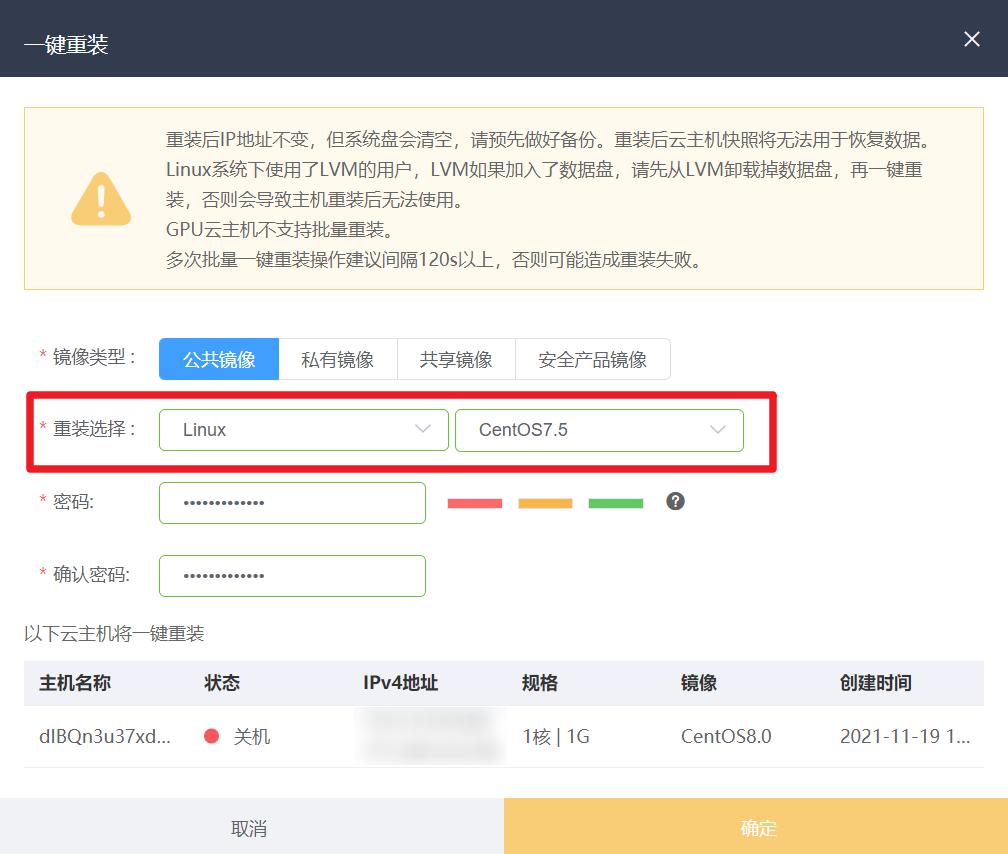This screenshot has width=1008, height=854.
Task: Click the 主机名称 column header
Action: point(75,682)
